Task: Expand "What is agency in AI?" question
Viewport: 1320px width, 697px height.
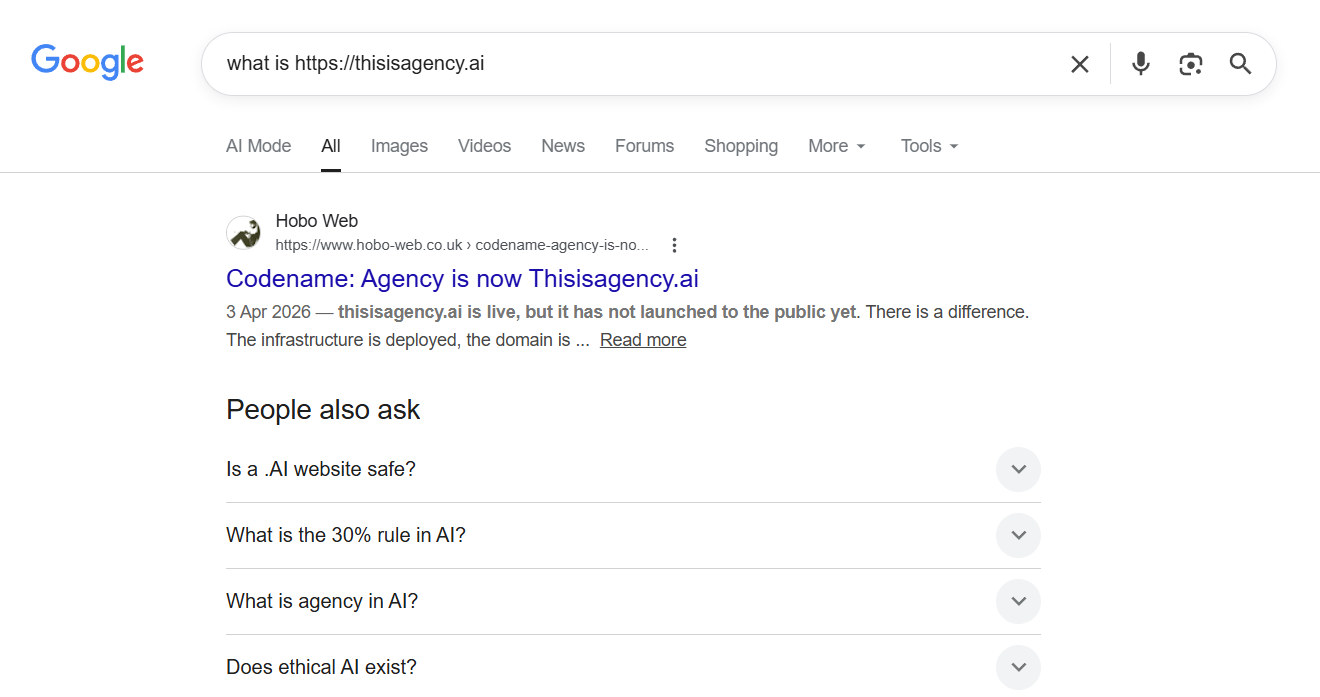Action: pyautogui.click(x=1018, y=601)
